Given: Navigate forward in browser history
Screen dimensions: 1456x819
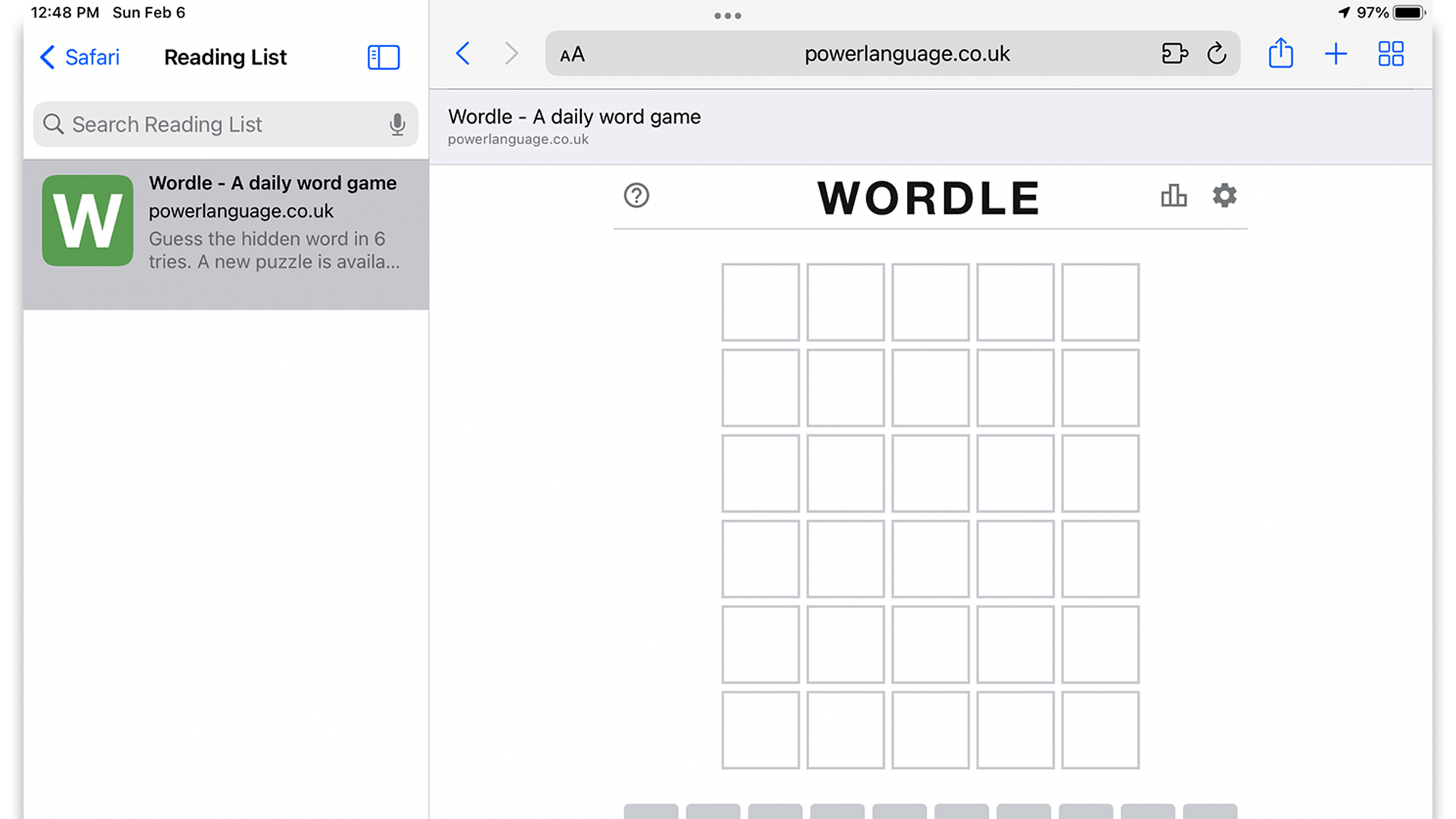Looking at the screenshot, I should click(x=512, y=54).
